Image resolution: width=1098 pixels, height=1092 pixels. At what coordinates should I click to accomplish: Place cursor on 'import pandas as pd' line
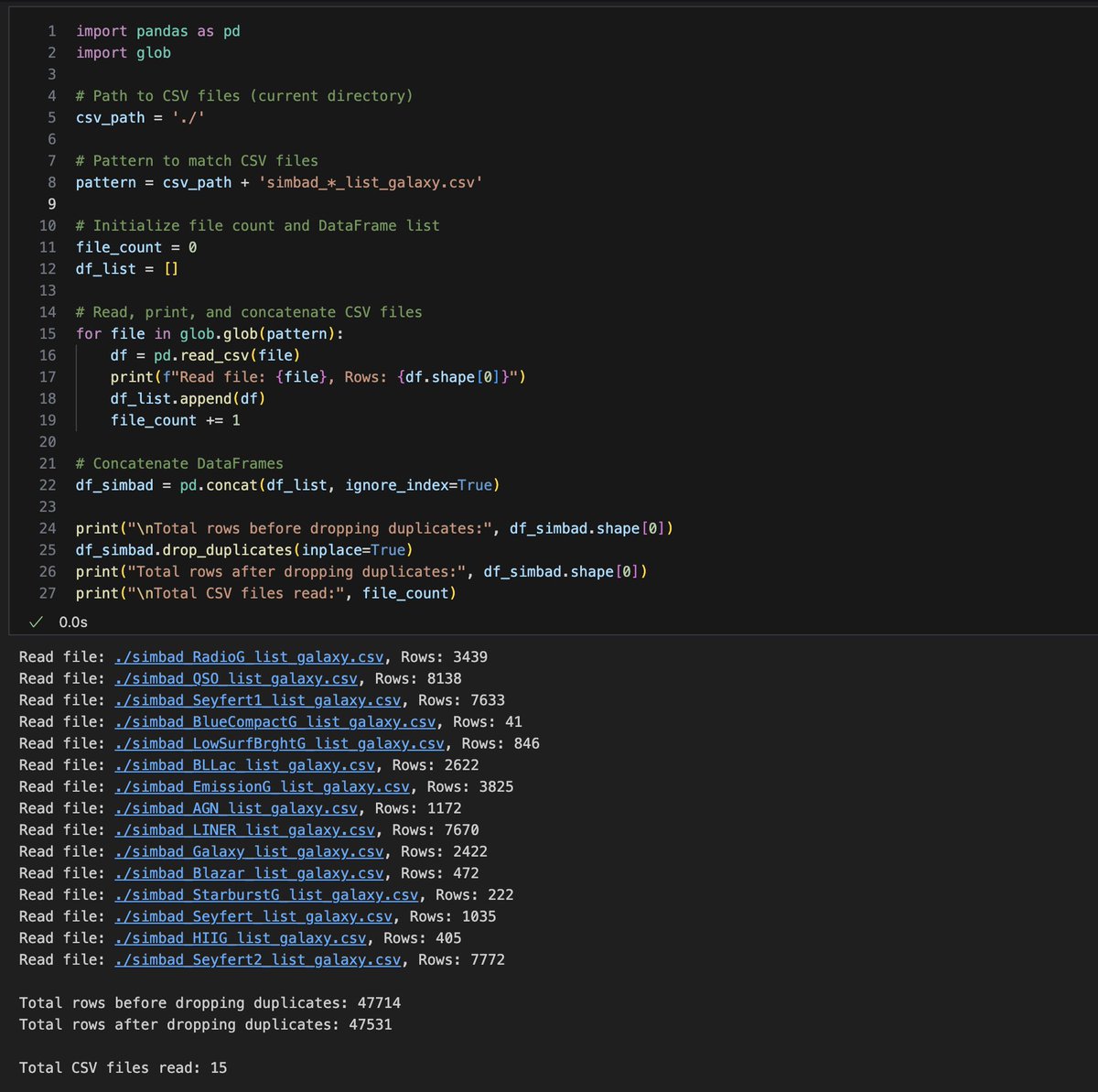pos(158,31)
